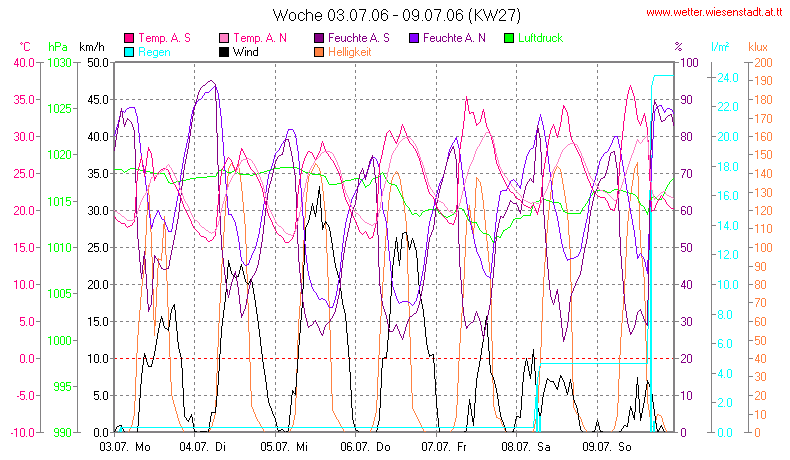Click the chart title Woche 03.07.06 - 09.07.06

397,15
